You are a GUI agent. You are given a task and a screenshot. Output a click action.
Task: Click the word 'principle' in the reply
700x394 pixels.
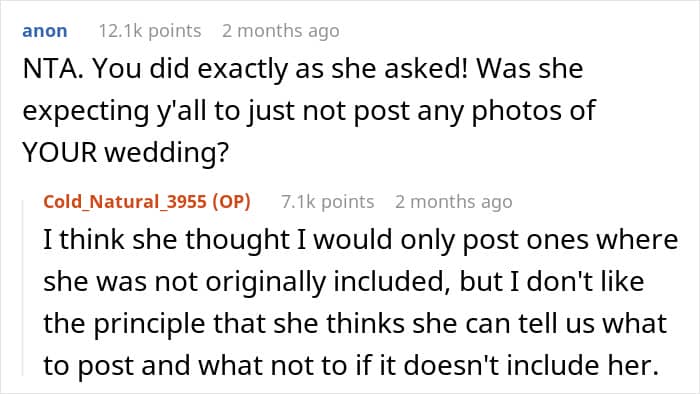(x=149, y=324)
